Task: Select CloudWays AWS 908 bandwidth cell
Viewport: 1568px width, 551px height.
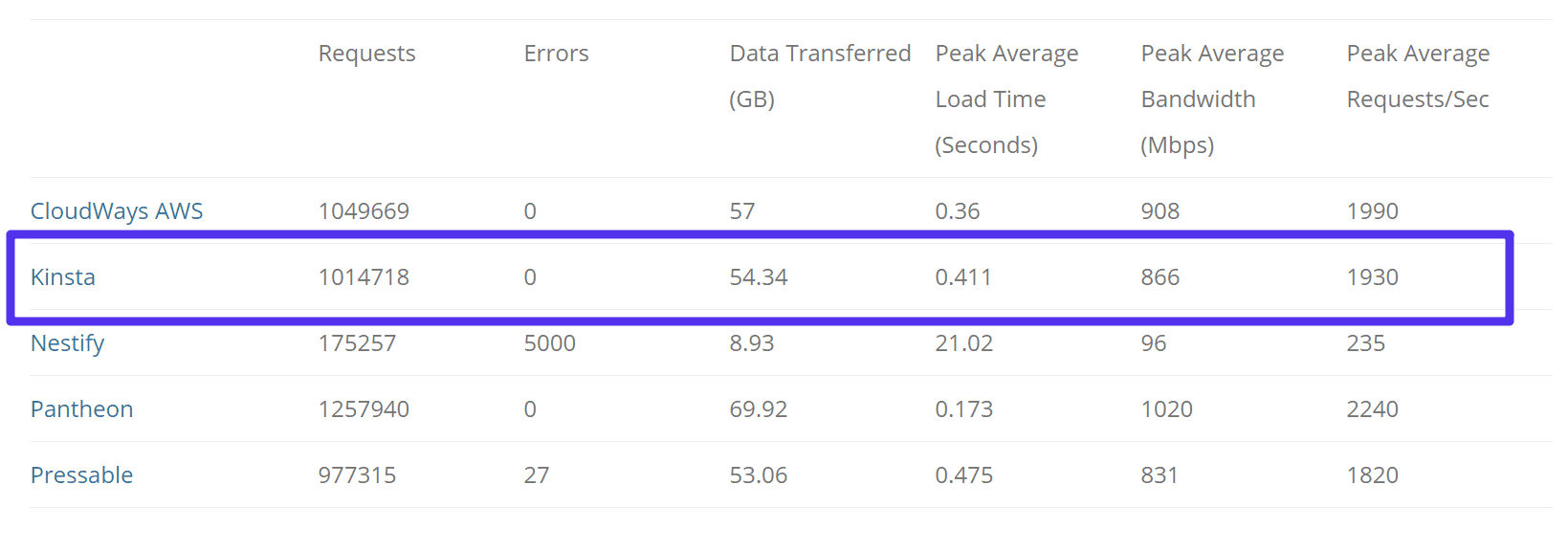Action: 1159,211
